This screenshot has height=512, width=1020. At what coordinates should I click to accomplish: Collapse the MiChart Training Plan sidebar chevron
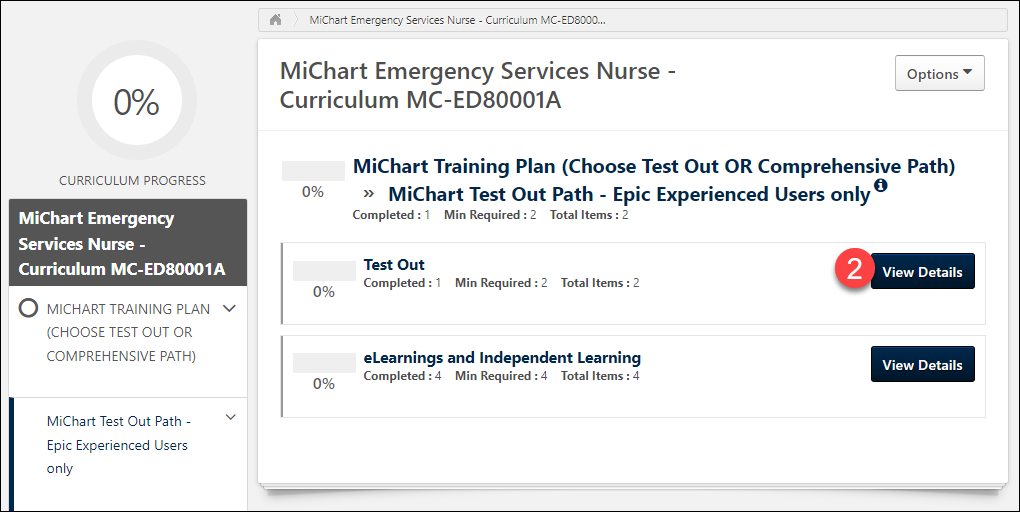coord(229,310)
